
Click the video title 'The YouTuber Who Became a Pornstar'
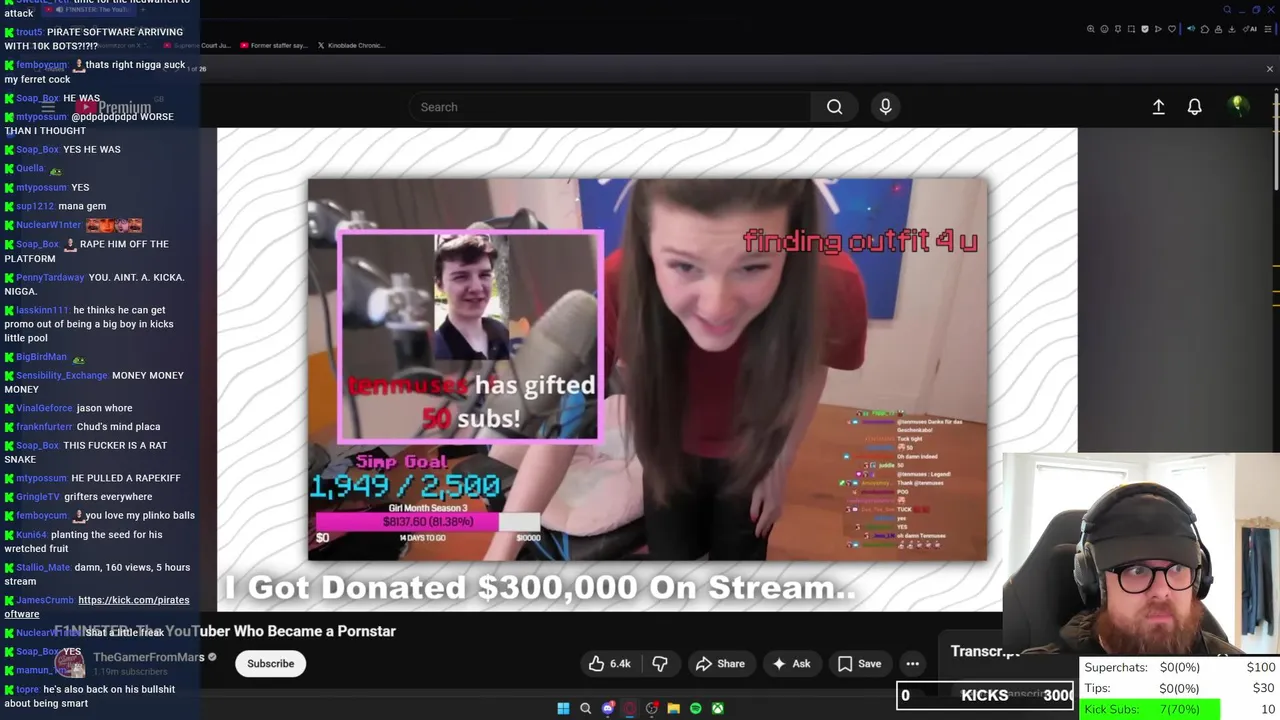click(x=266, y=631)
